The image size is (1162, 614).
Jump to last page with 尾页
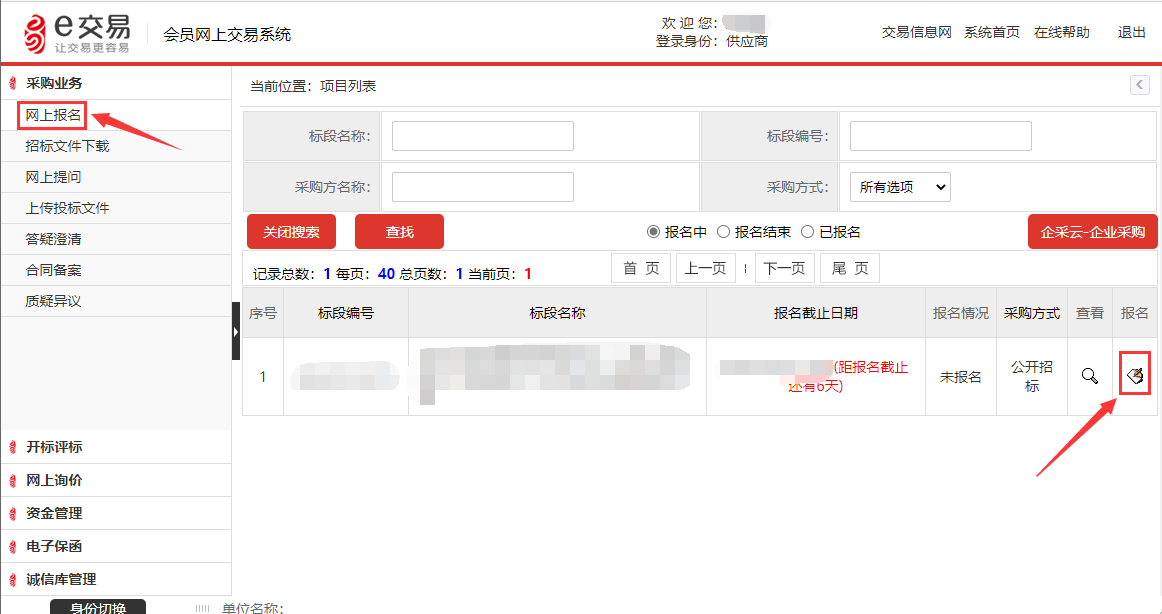(850, 268)
